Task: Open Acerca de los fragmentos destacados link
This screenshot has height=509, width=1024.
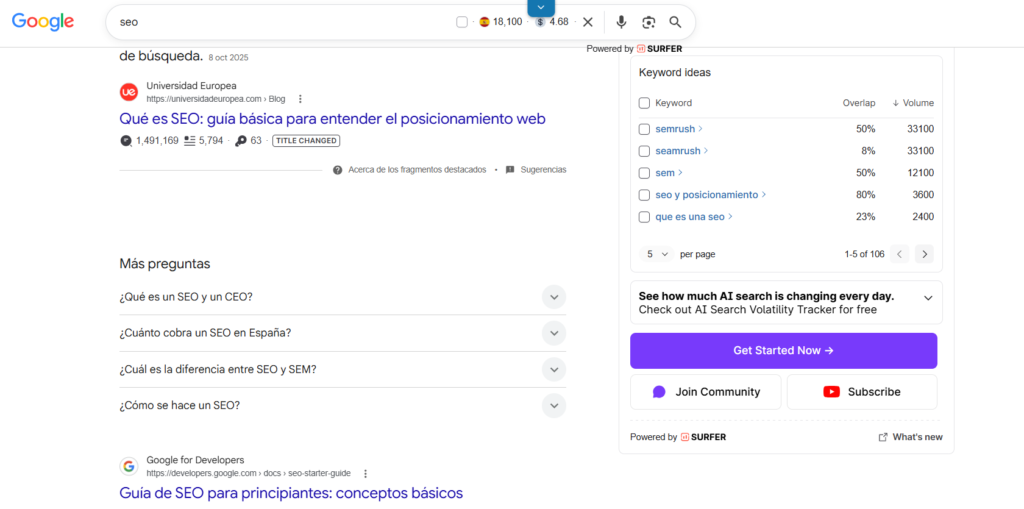Action: (x=417, y=170)
